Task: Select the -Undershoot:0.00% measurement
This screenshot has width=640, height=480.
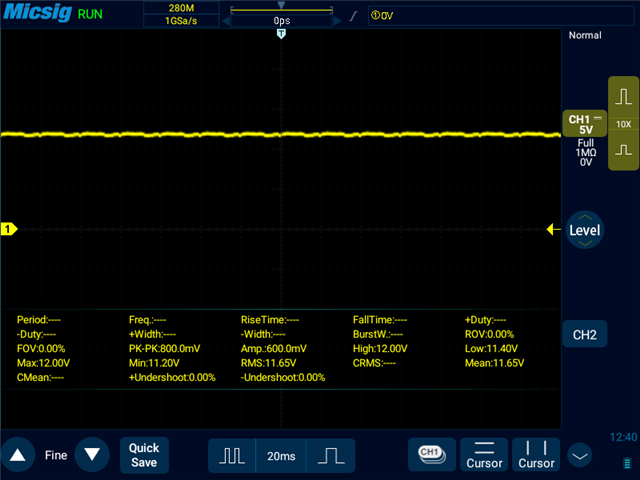Action: (283, 377)
